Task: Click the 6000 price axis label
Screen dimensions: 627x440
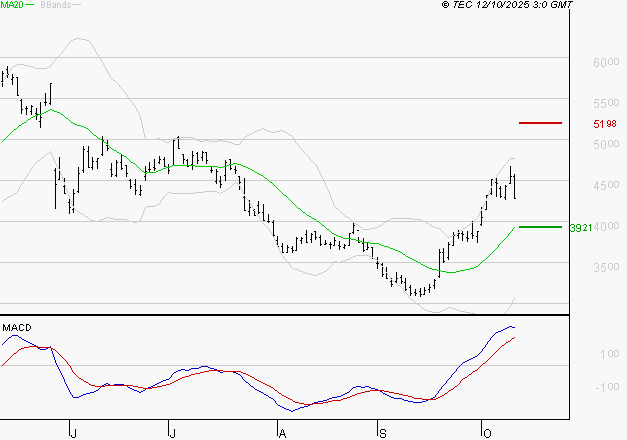Action: tap(606, 62)
